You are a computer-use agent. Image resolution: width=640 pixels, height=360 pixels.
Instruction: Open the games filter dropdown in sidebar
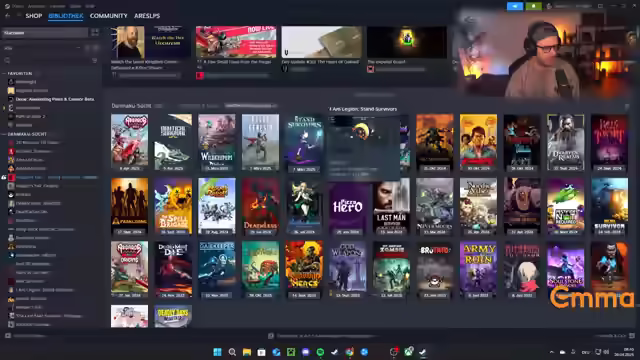[41, 48]
